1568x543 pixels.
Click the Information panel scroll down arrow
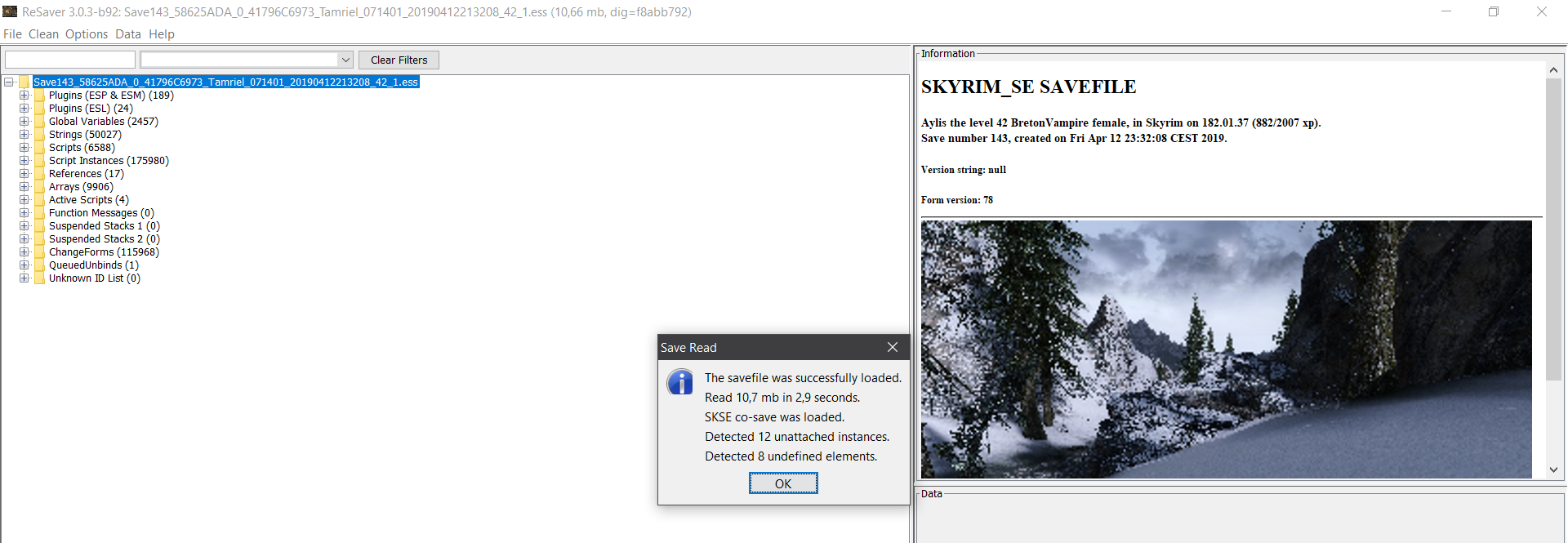click(x=1553, y=470)
